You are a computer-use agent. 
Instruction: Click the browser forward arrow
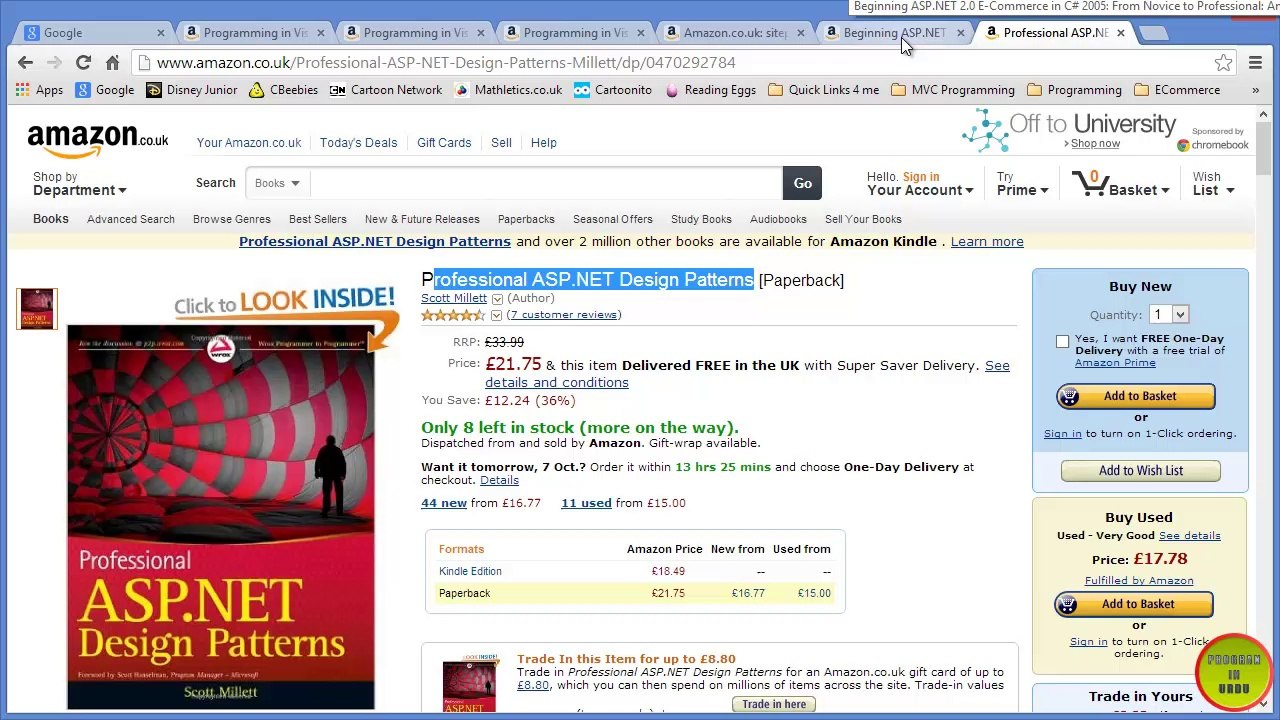click(54, 63)
